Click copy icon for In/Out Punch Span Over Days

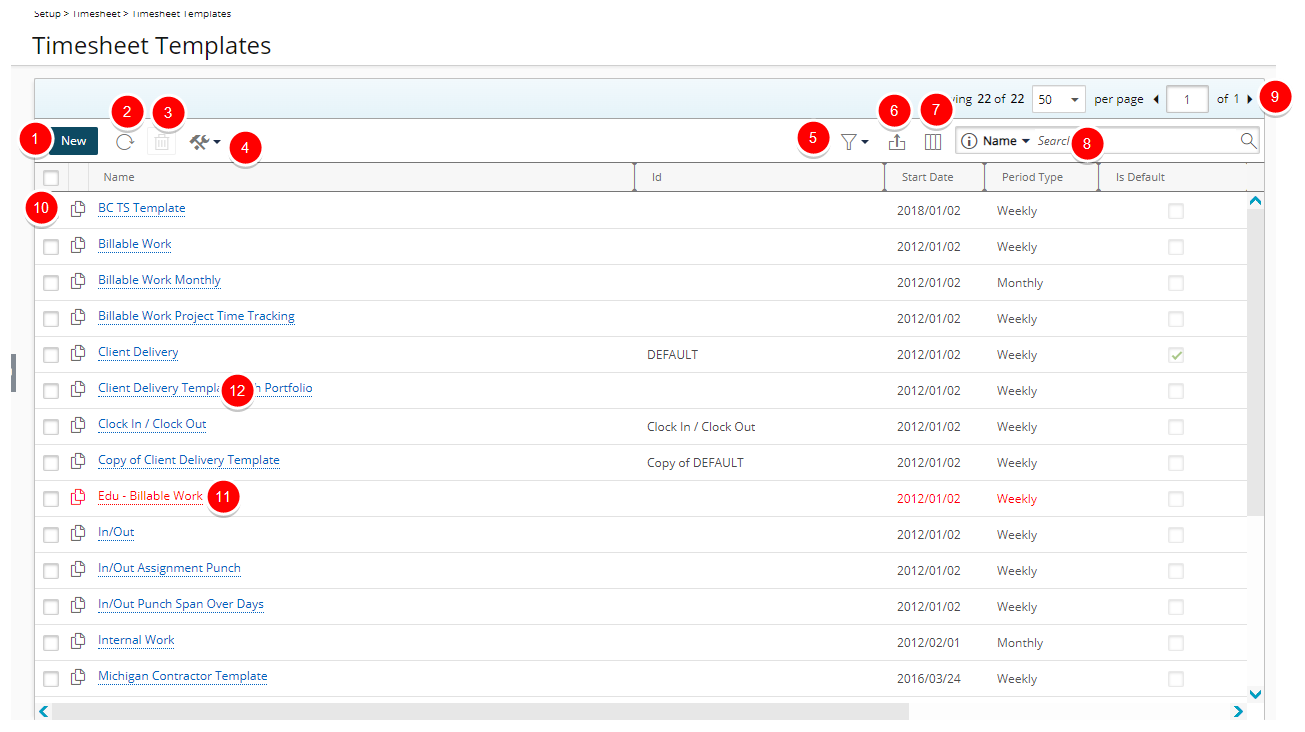[78, 604]
